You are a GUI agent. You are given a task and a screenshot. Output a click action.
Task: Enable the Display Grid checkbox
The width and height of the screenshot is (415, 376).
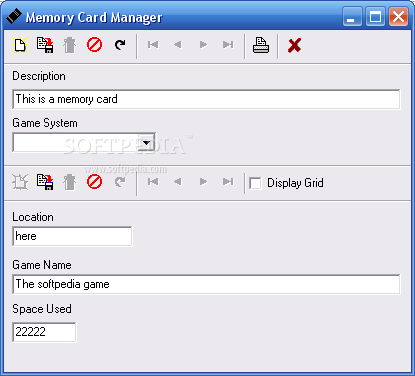255,183
